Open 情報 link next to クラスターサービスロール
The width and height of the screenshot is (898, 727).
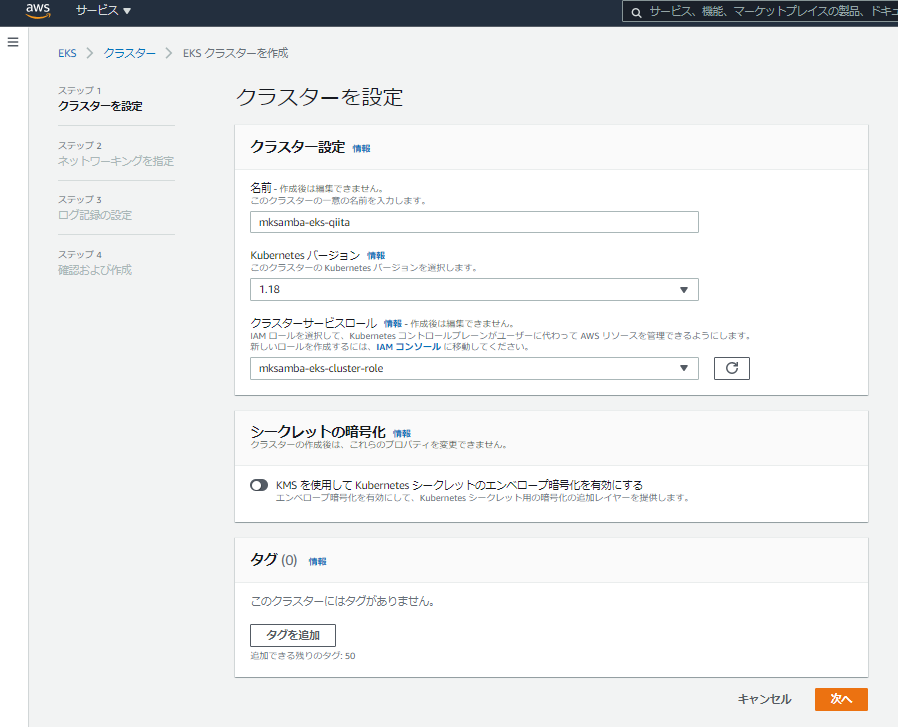[392, 324]
